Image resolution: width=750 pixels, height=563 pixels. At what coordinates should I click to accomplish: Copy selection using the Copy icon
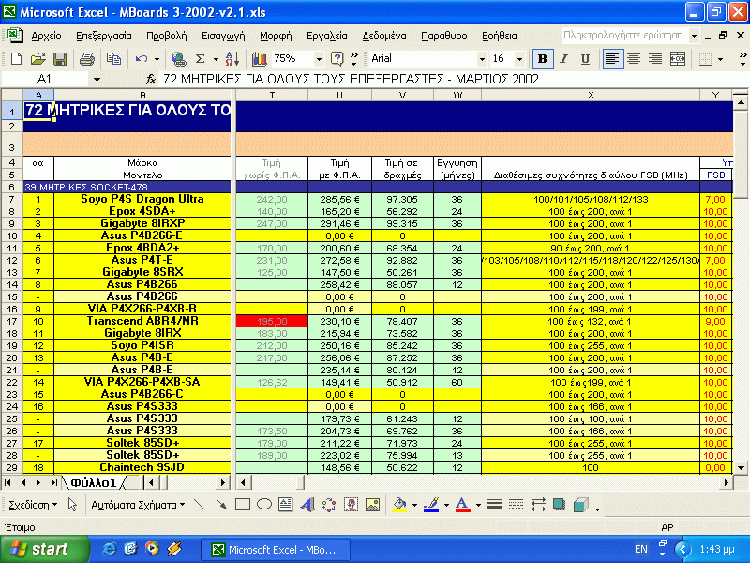114,59
